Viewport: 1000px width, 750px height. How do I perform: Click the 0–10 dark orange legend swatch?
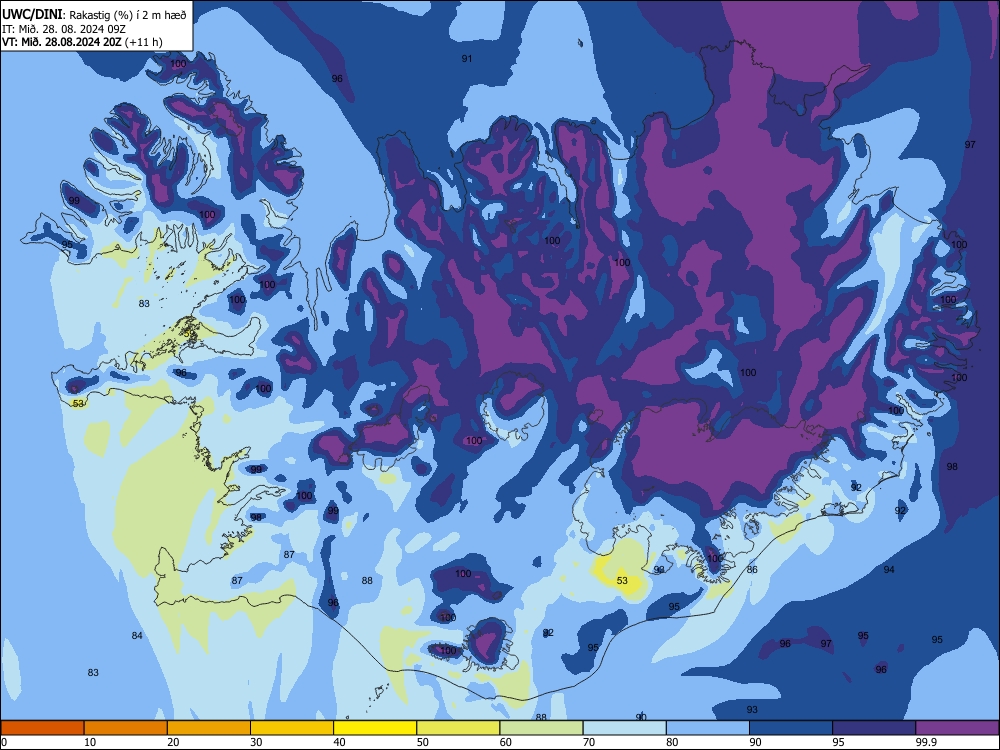point(42,728)
